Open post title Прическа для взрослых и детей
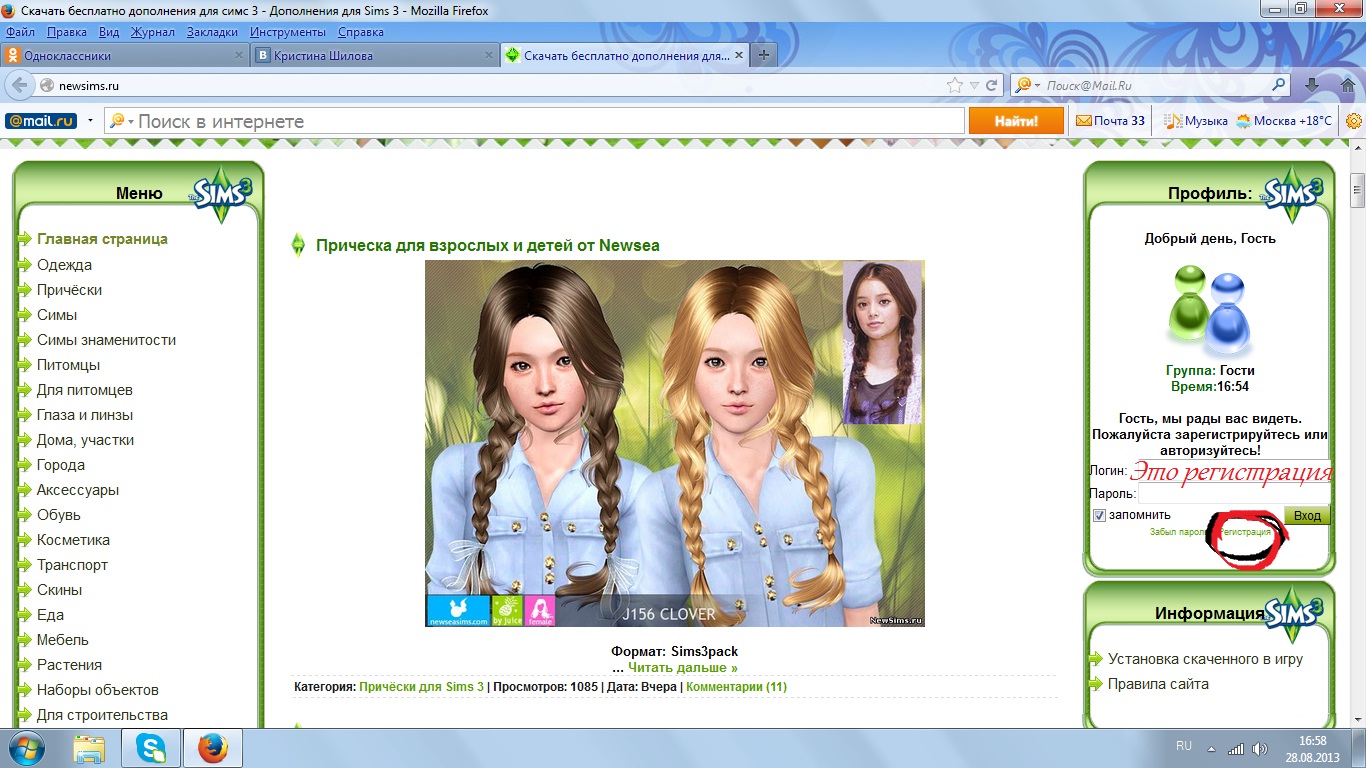The height and width of the screenshot is (768, 1366). (x=488, y=245)
